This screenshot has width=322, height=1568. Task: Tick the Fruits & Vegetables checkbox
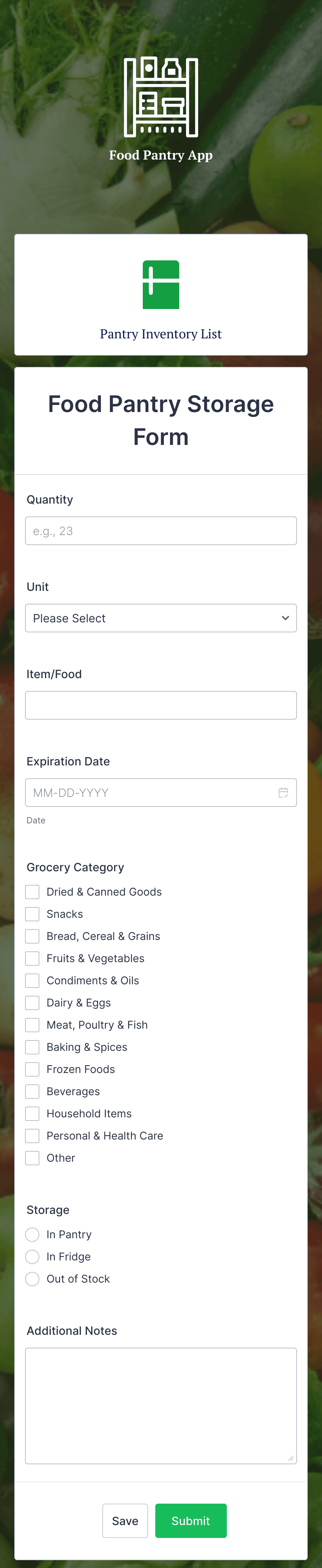click(x=32, y=959)
